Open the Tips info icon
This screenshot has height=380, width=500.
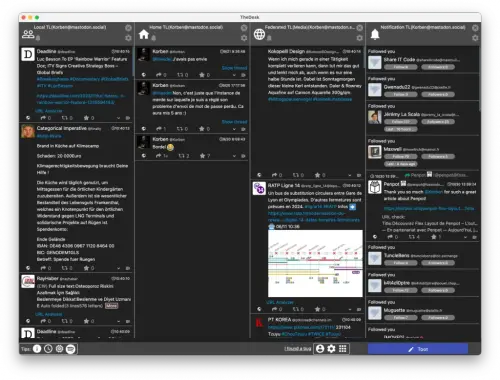[37, 349]
